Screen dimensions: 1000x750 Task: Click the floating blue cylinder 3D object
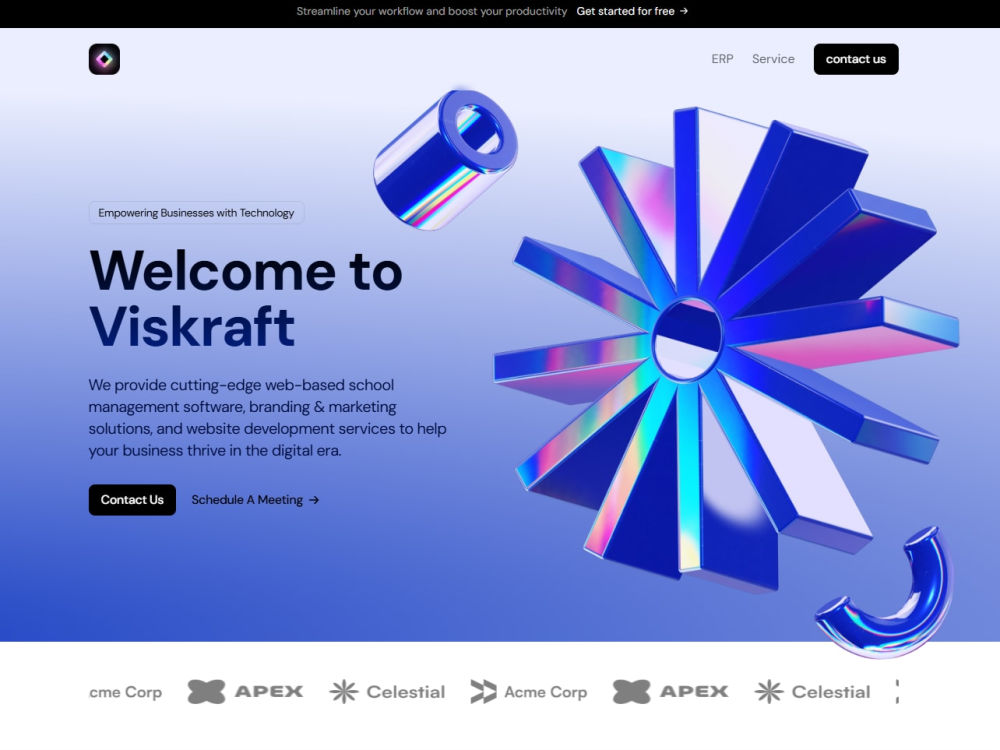445,159
